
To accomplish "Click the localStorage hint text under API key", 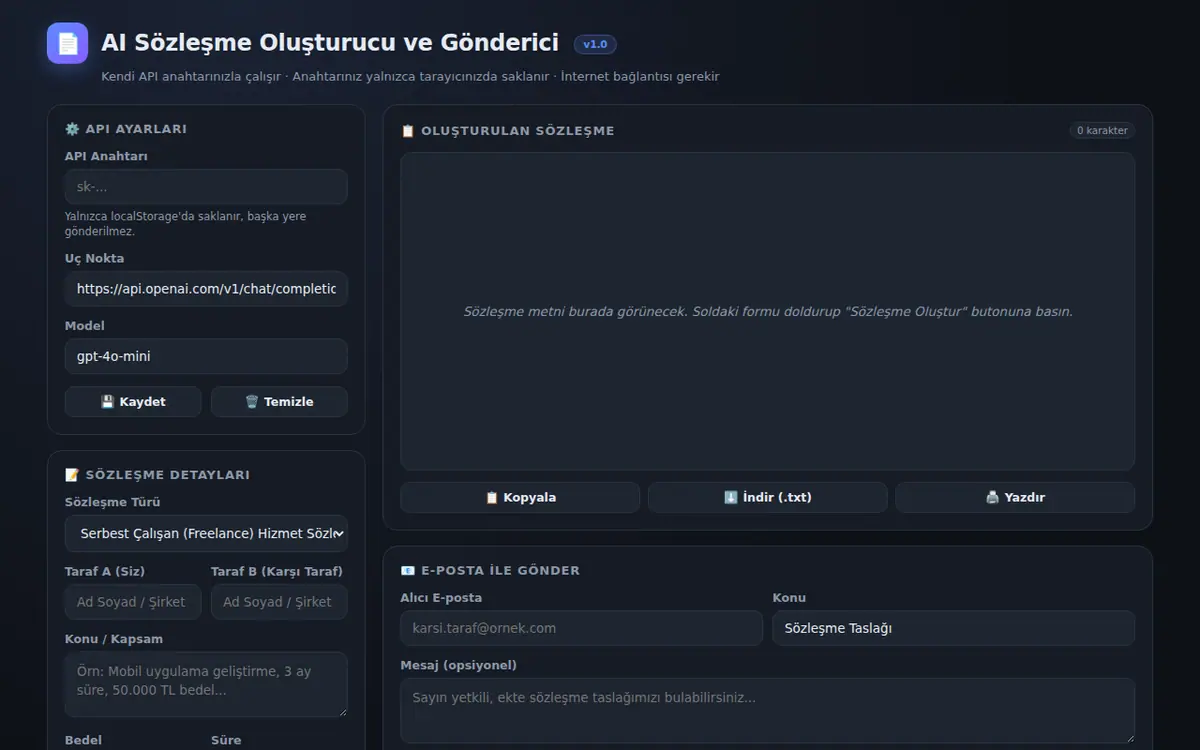I will click(x=186, y=224).
